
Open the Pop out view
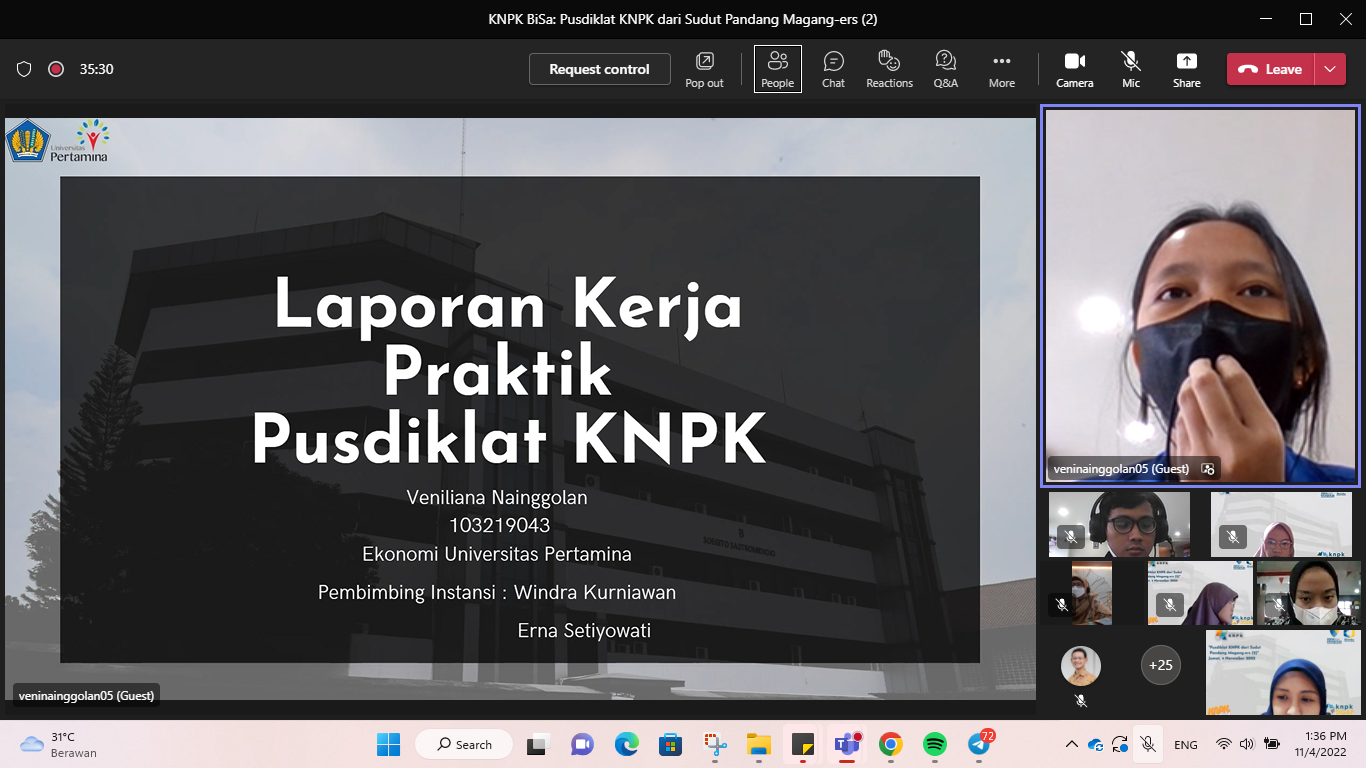pos(704,69)
